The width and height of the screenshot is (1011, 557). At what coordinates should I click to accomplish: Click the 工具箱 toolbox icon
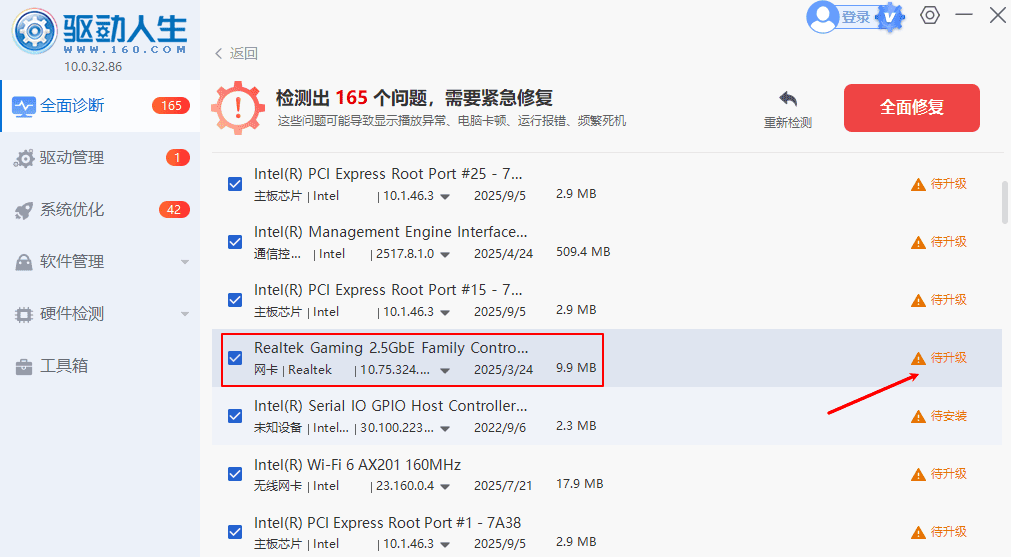click(24, 367)
